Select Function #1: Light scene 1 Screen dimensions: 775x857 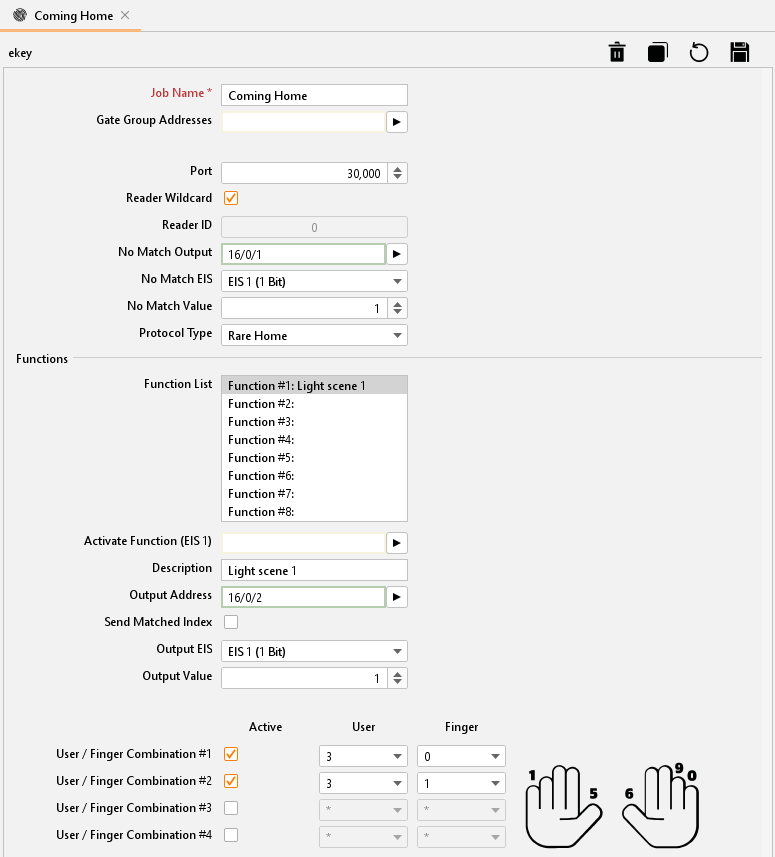pyautogui.click(x=313, y=386)
